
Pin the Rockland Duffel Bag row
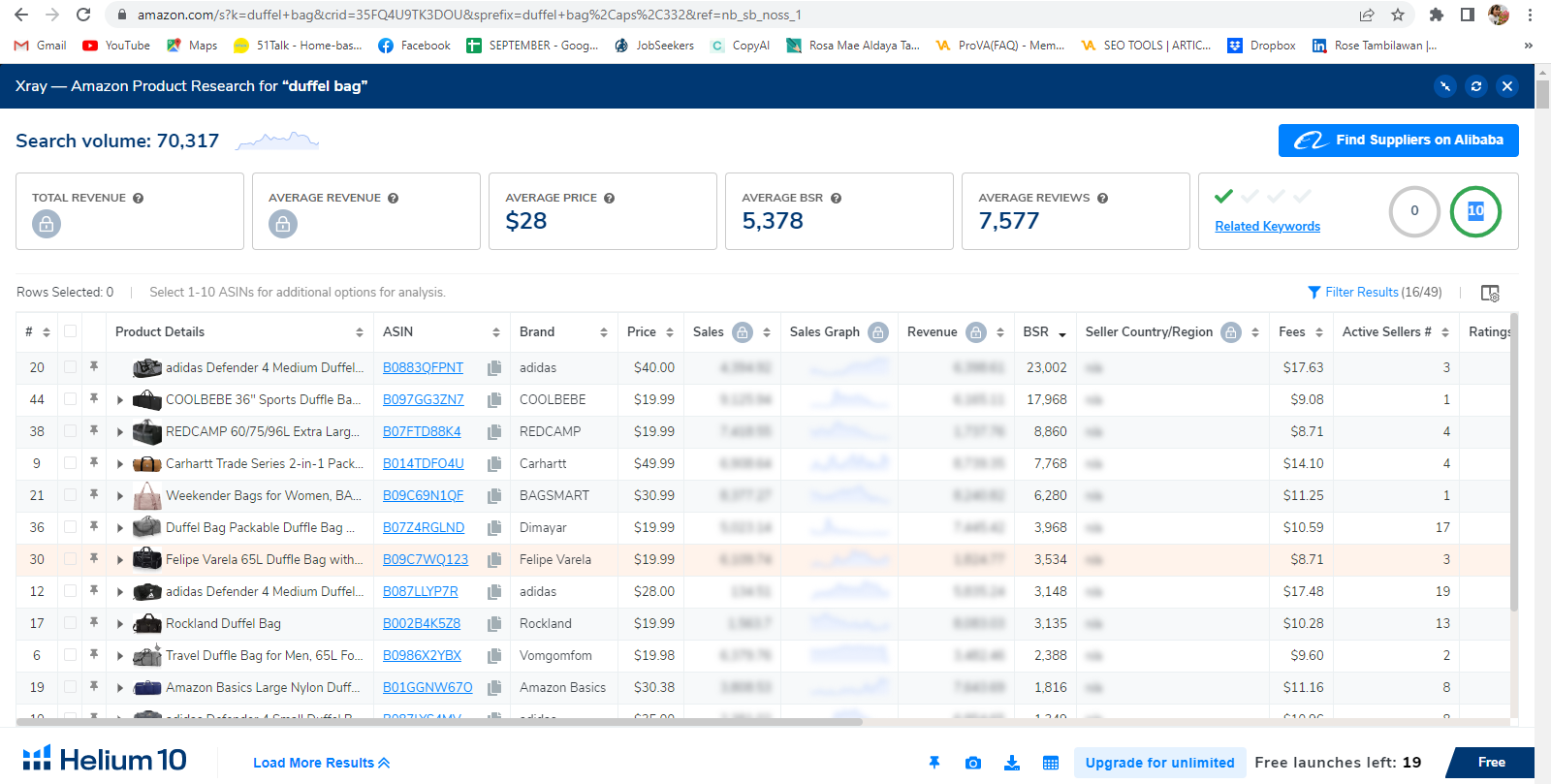94,623
